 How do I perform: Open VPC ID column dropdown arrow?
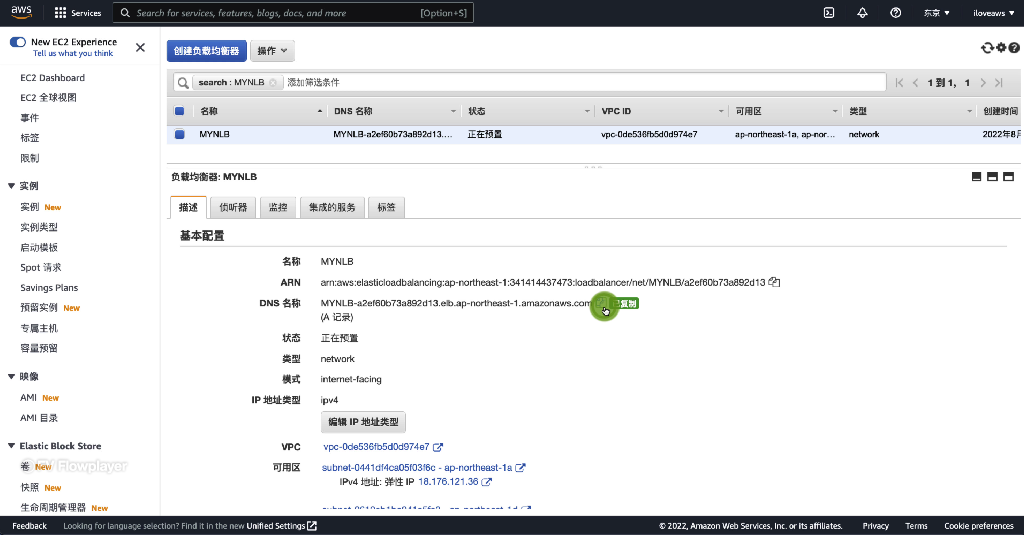tap(721, 111)
